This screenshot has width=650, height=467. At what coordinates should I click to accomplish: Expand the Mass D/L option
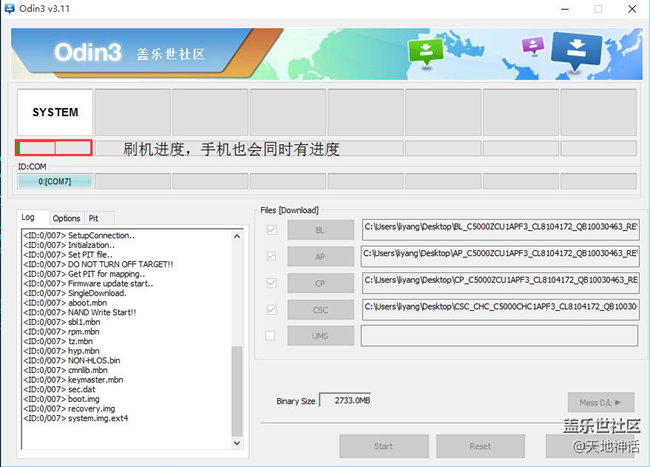(600, 401)
